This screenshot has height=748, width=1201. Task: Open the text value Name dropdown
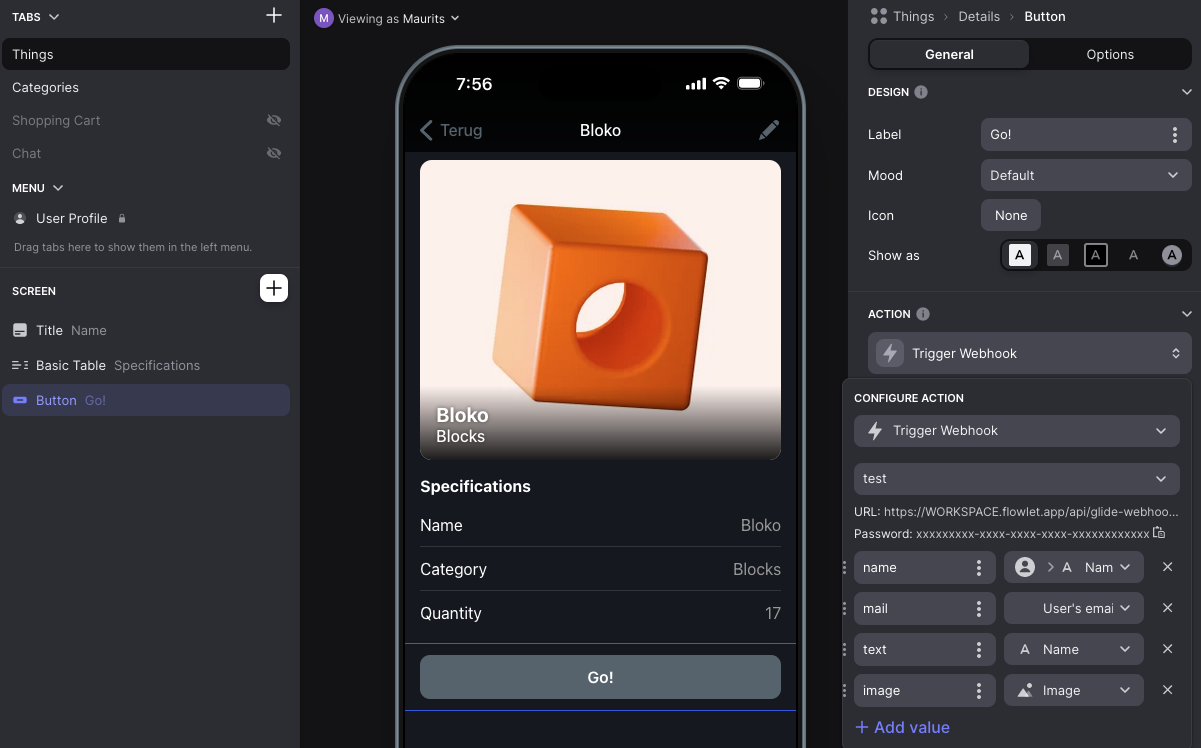point(1074,649)
